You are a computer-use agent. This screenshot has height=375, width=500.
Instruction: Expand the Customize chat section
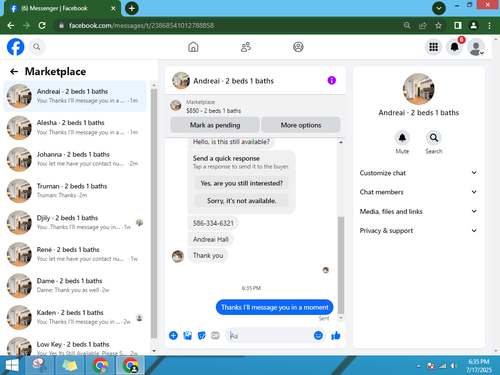pyautogui.click(x=418, y=173)
